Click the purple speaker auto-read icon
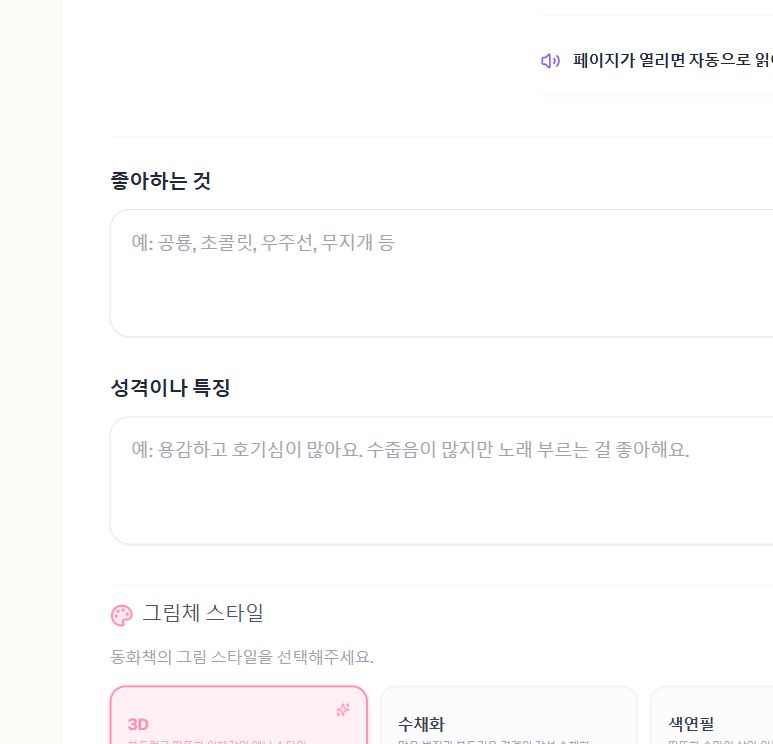 550,61
